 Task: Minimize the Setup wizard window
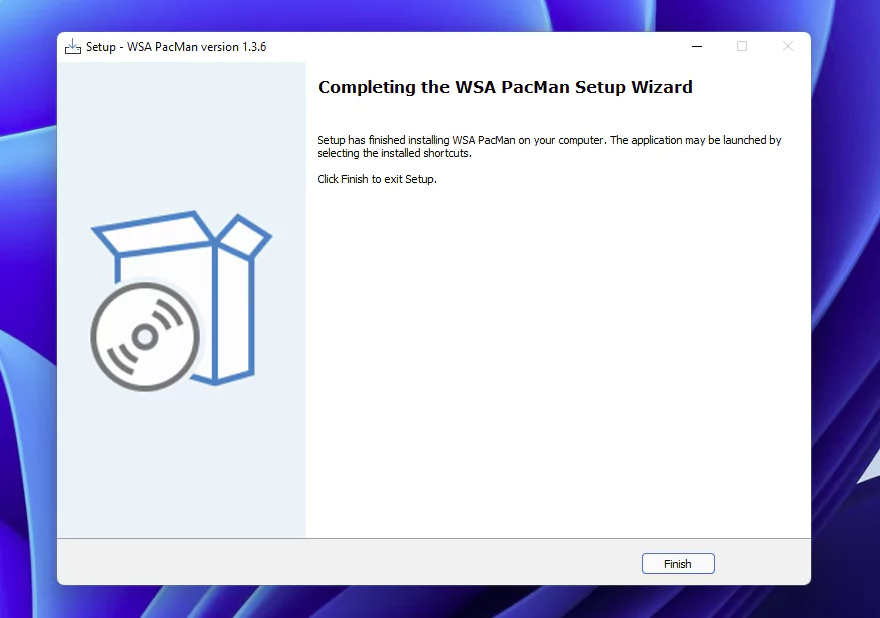(x=696, y=46)
